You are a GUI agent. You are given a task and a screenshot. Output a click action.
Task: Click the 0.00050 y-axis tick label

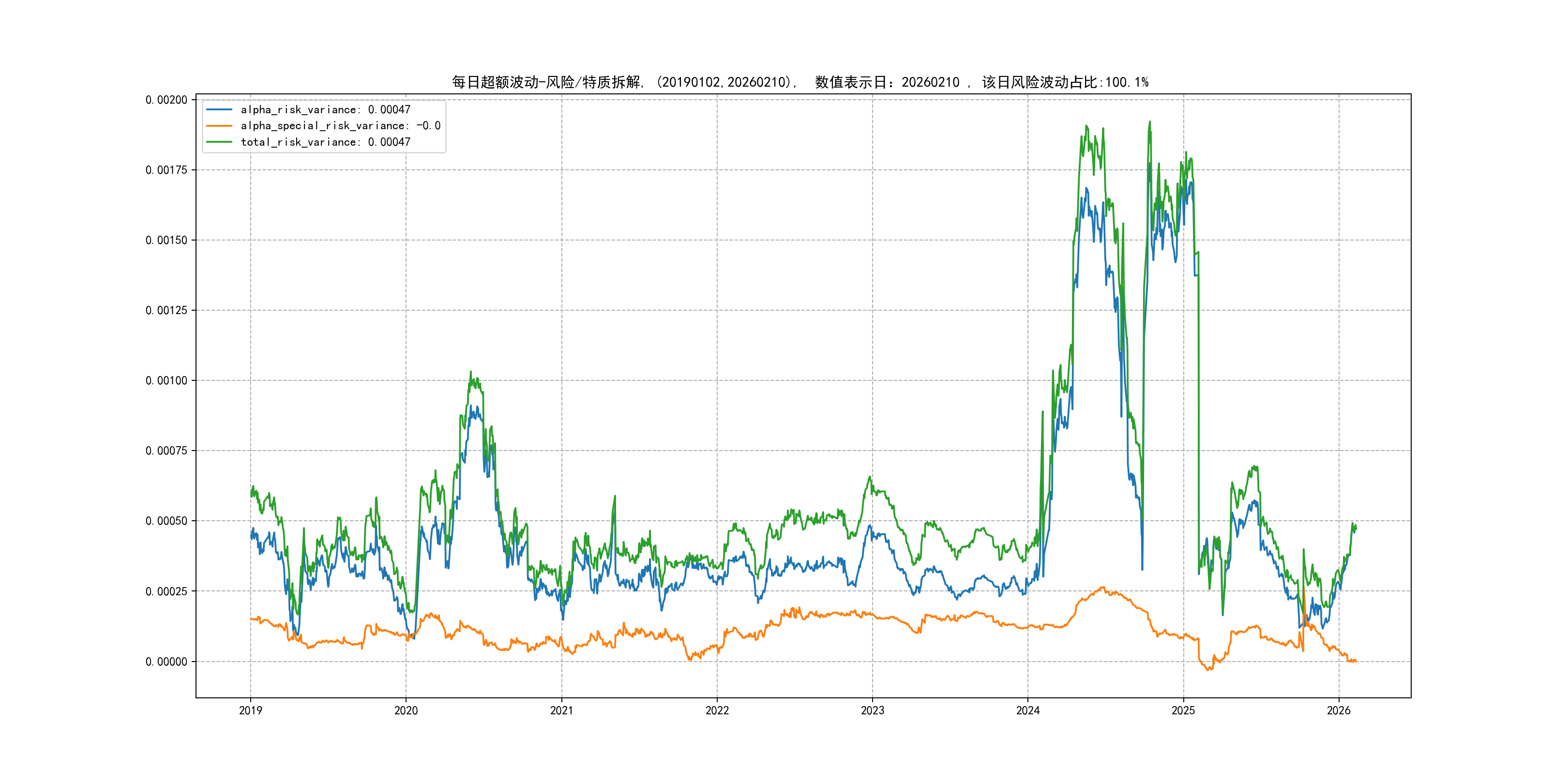coord(166,521)
